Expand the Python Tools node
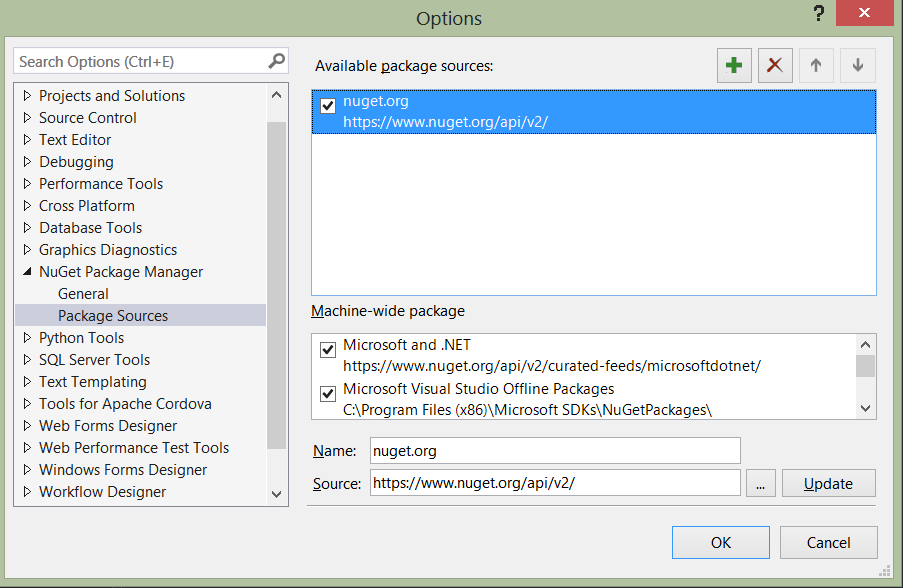The height and width of the screenshot is (588, 903). [27, 338]
